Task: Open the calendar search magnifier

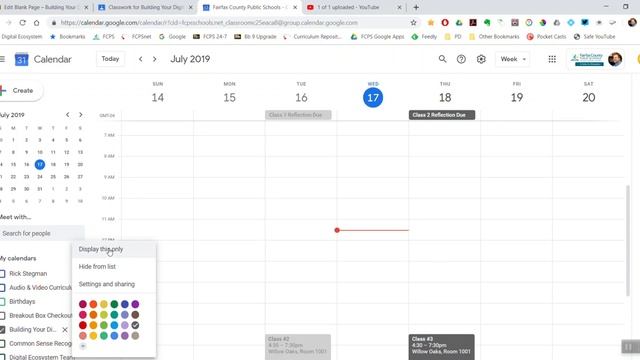Action: pos(442,59)
